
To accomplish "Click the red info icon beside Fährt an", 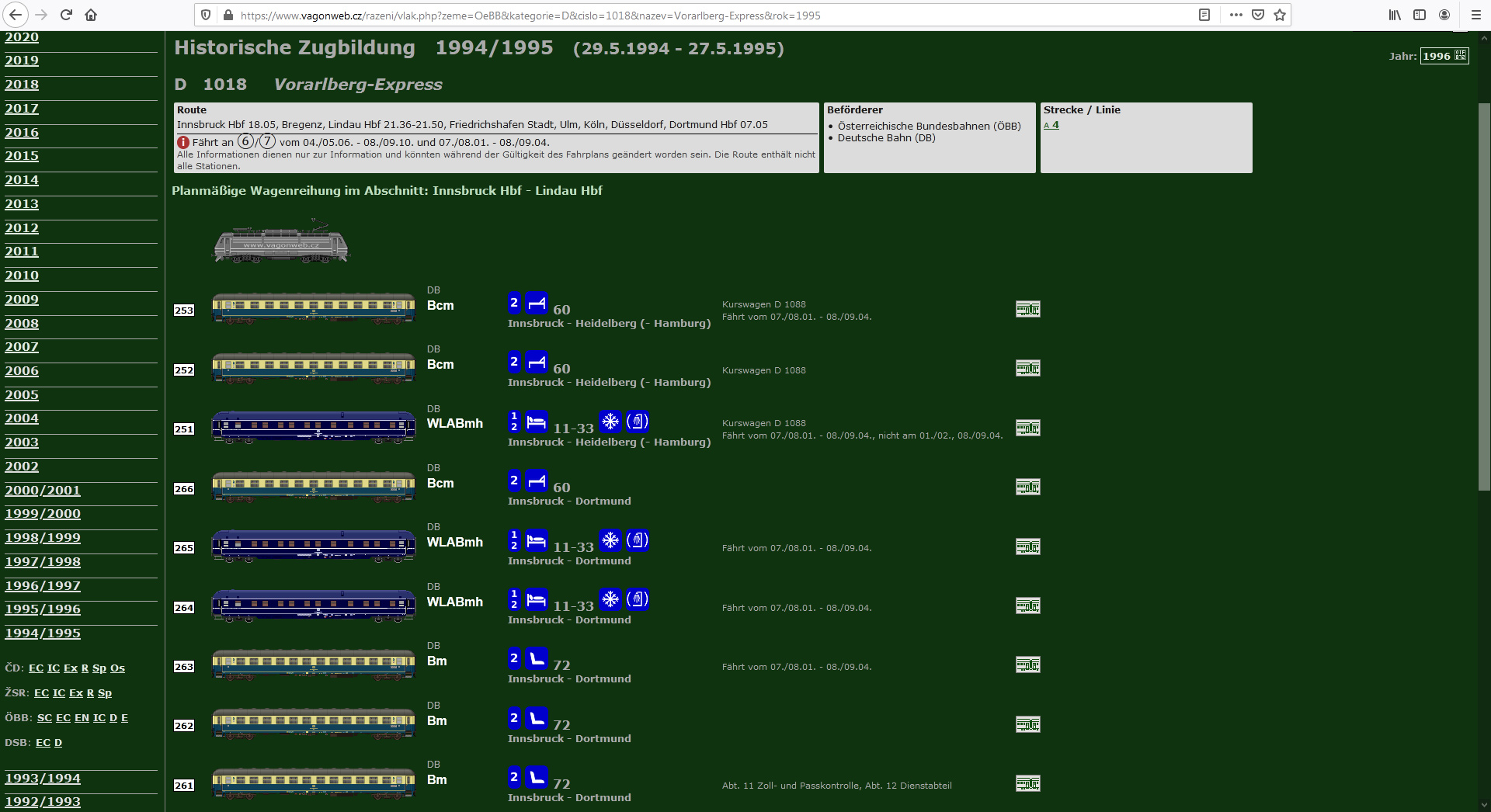I will click(183, 142).
